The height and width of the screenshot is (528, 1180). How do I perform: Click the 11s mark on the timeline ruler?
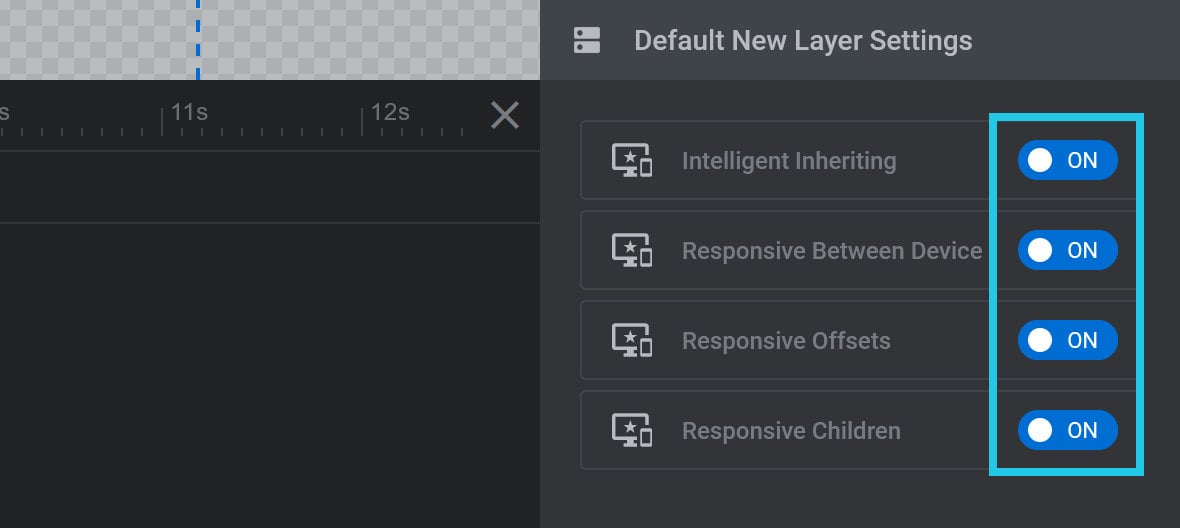click(188, 113)
